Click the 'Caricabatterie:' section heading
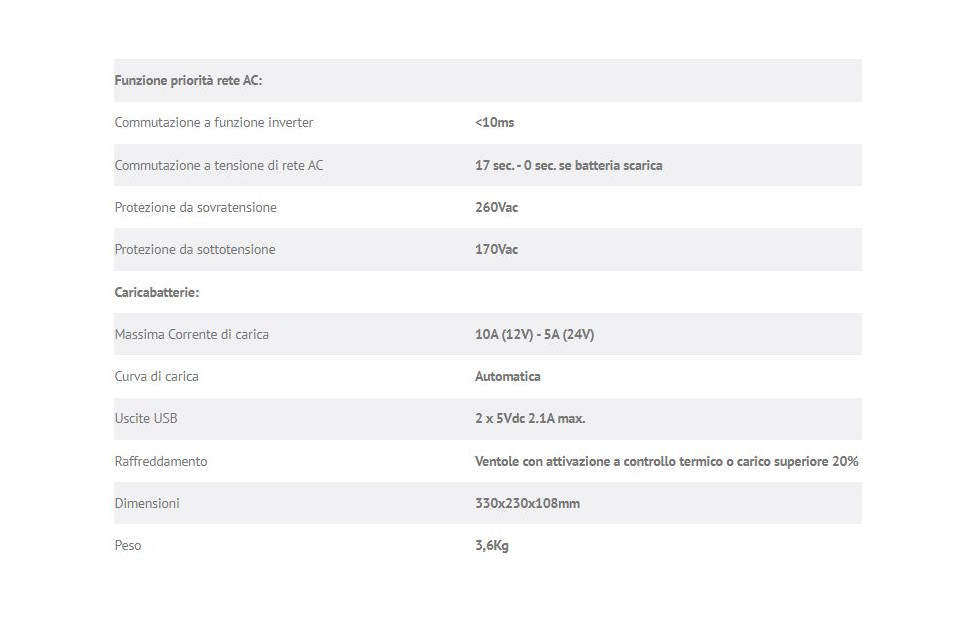Screen dimensions: 970x637 157,292
